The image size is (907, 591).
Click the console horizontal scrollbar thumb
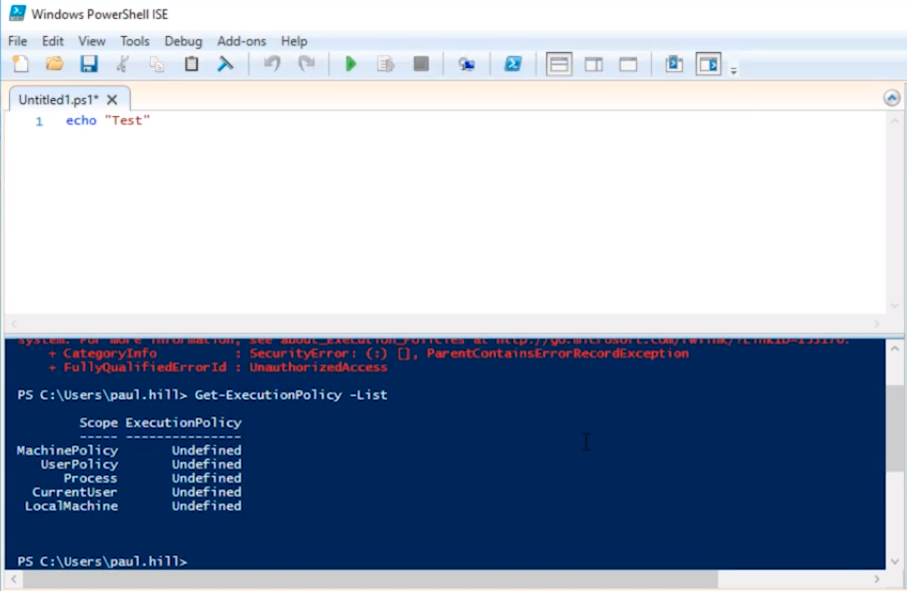pos(370,578)
